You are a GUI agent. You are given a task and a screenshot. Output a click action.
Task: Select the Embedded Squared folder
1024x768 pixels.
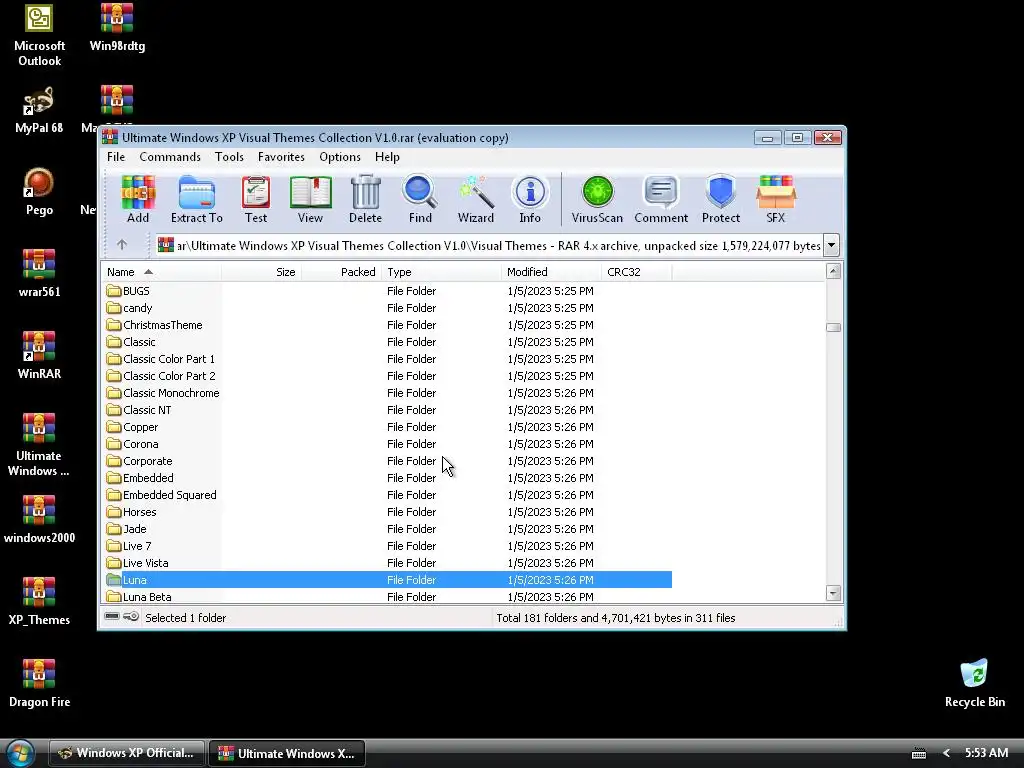click(162, 494)
